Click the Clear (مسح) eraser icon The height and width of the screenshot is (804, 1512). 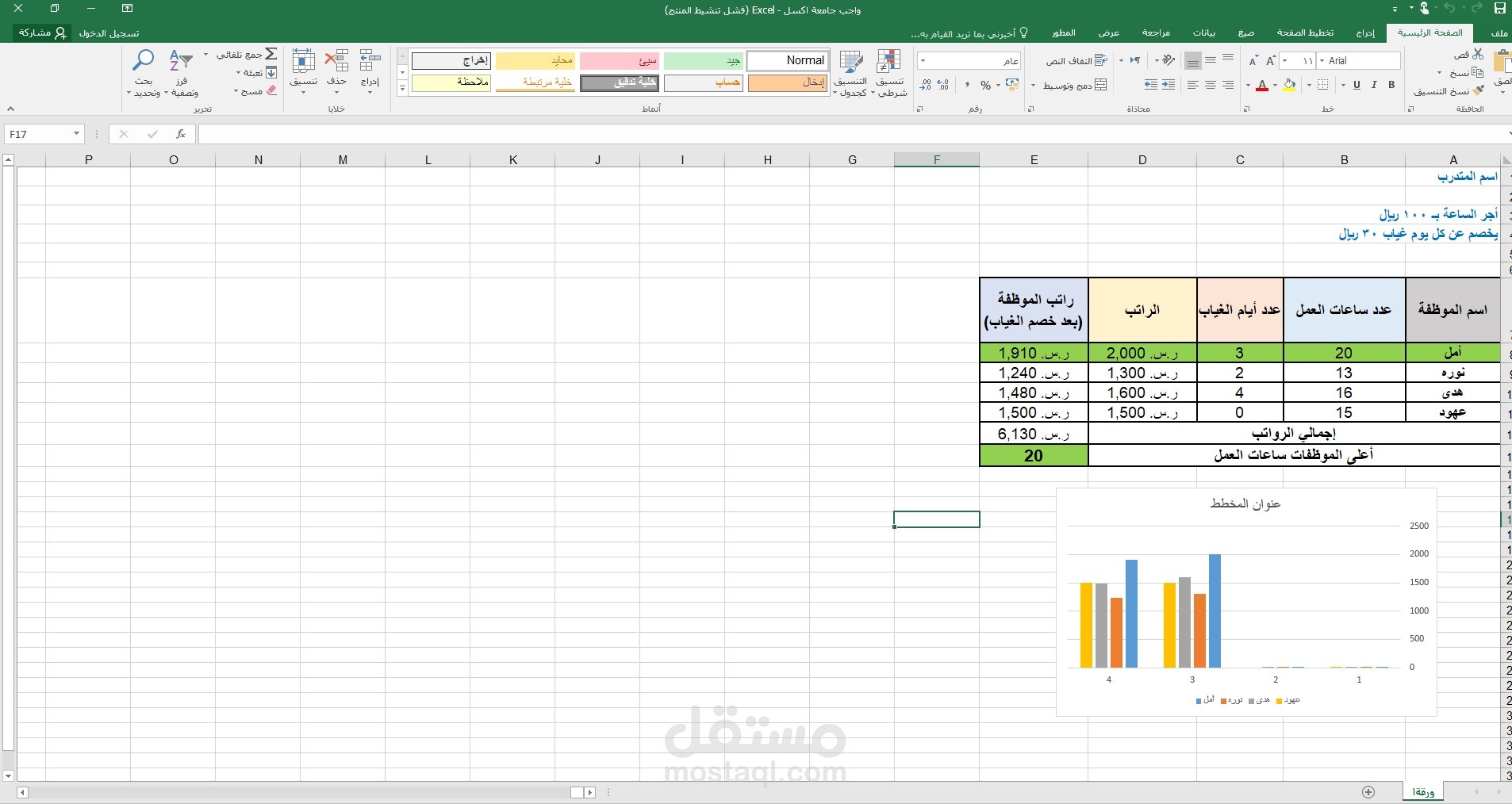[x=271, y=90]
